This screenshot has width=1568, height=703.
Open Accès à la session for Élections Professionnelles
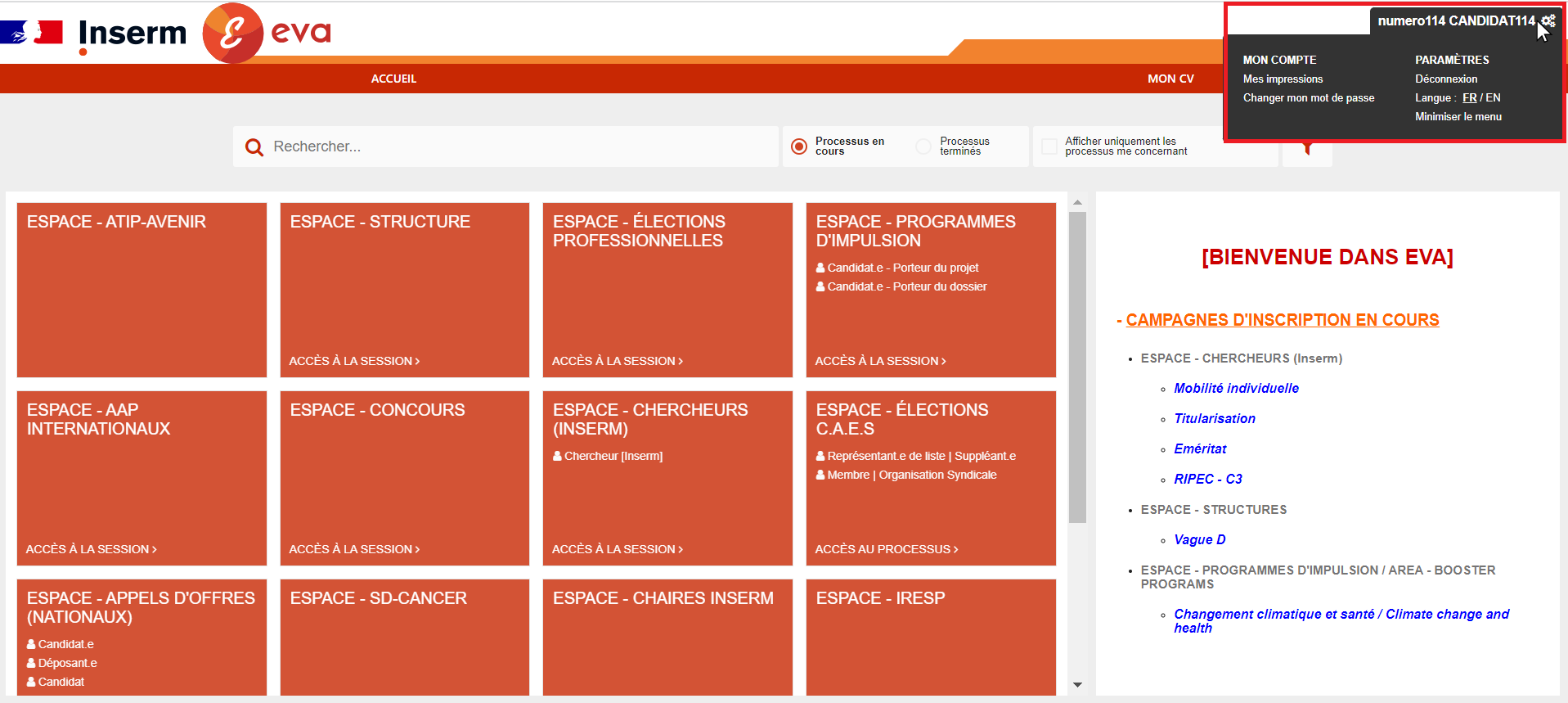[x=618, y=361]
